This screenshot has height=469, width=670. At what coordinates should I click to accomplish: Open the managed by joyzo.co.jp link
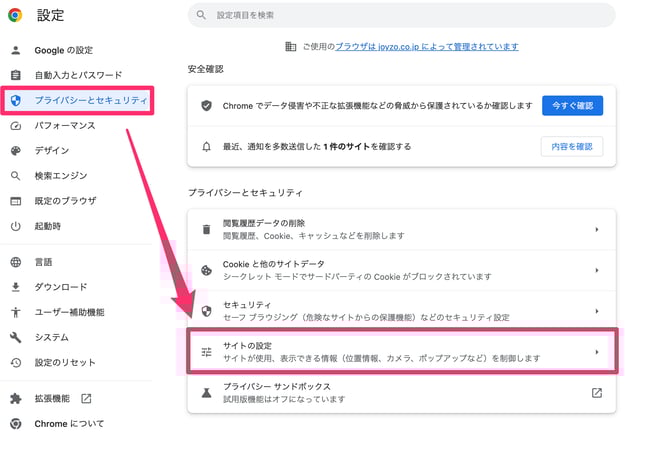426,47
